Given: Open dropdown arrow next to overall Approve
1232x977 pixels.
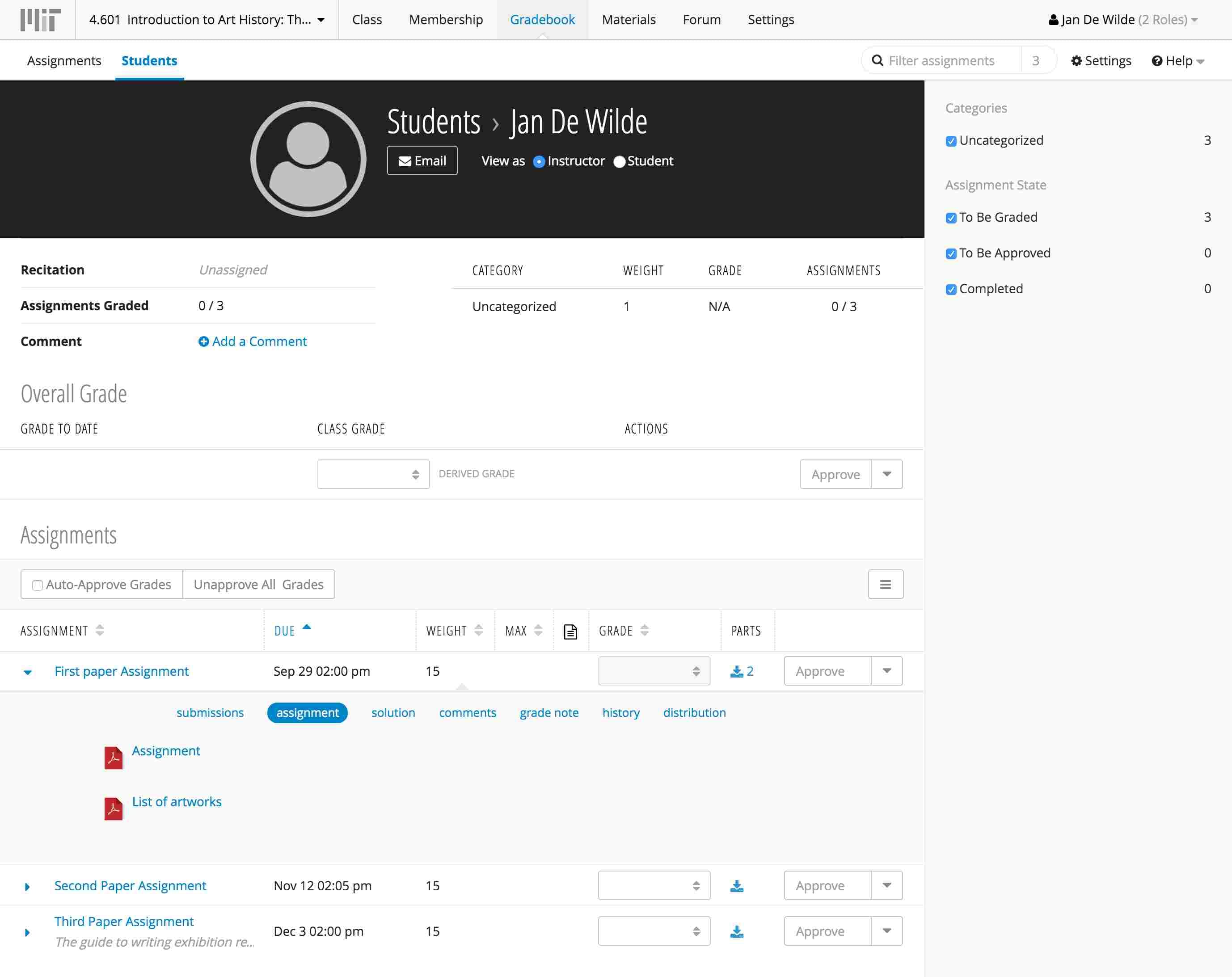Looking at the screenshot, I should click(x=886, y=474).
